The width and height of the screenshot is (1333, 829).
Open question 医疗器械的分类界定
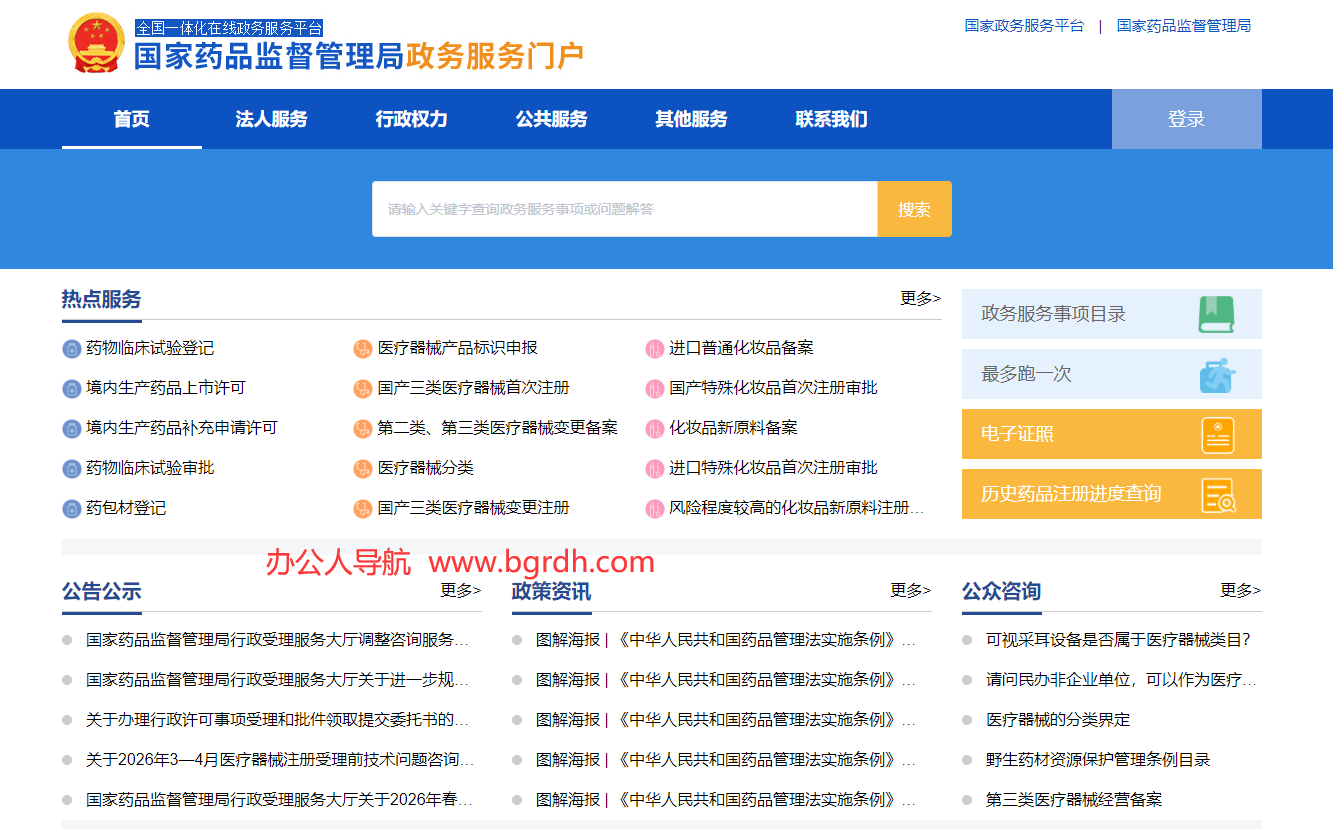point(1058,720)
